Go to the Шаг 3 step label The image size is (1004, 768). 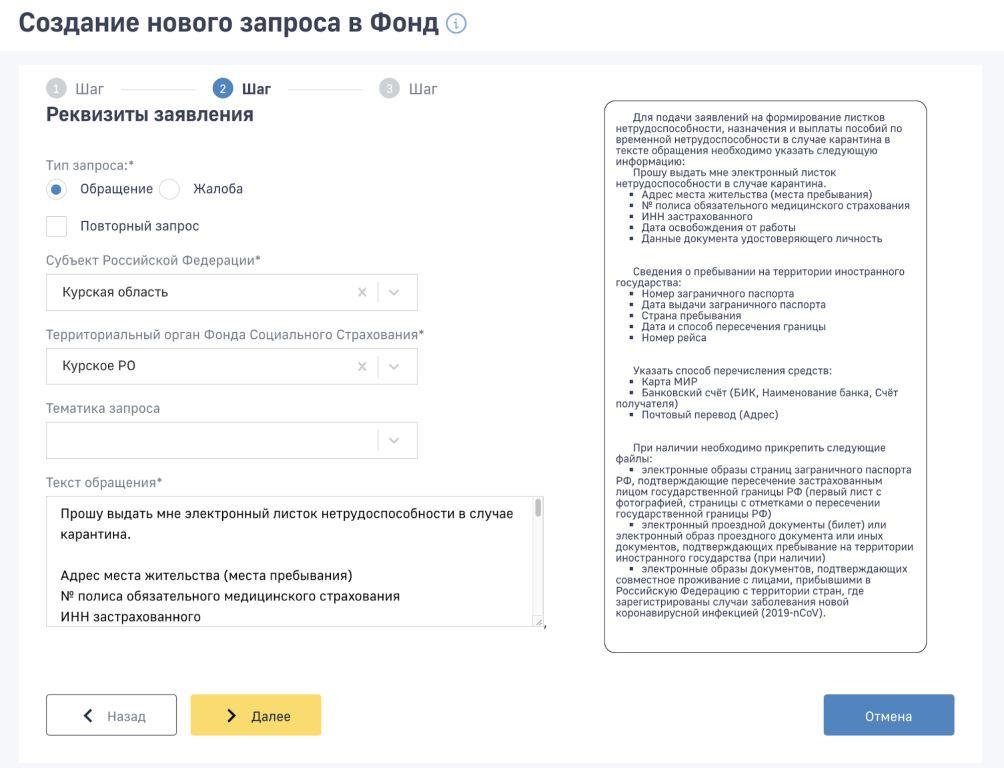pos(421,89)
